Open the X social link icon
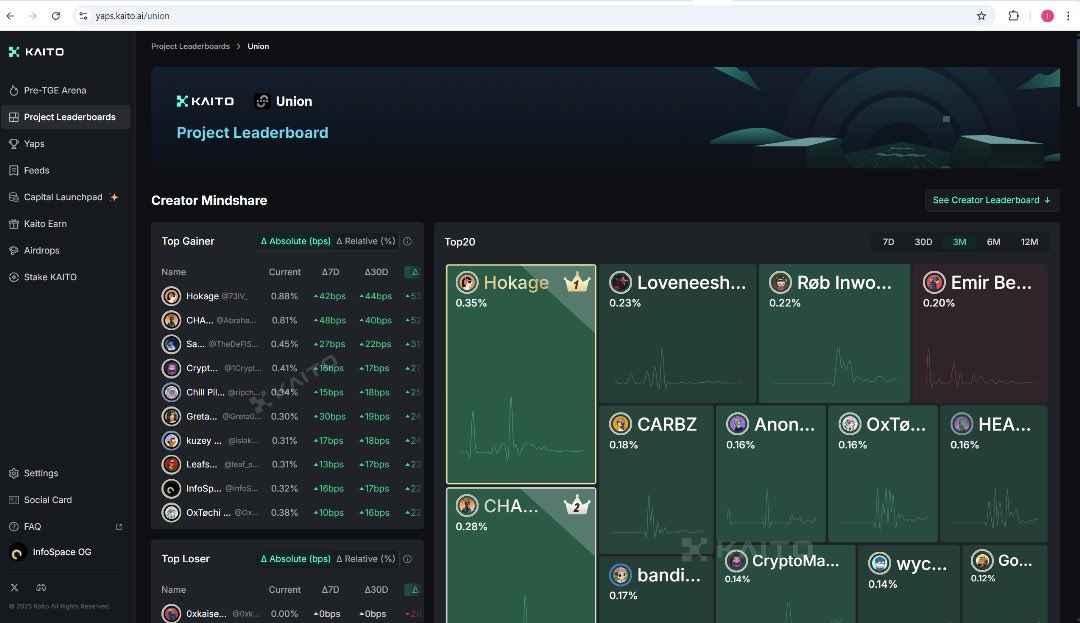1080x623 pixels. tap(15, 587)
